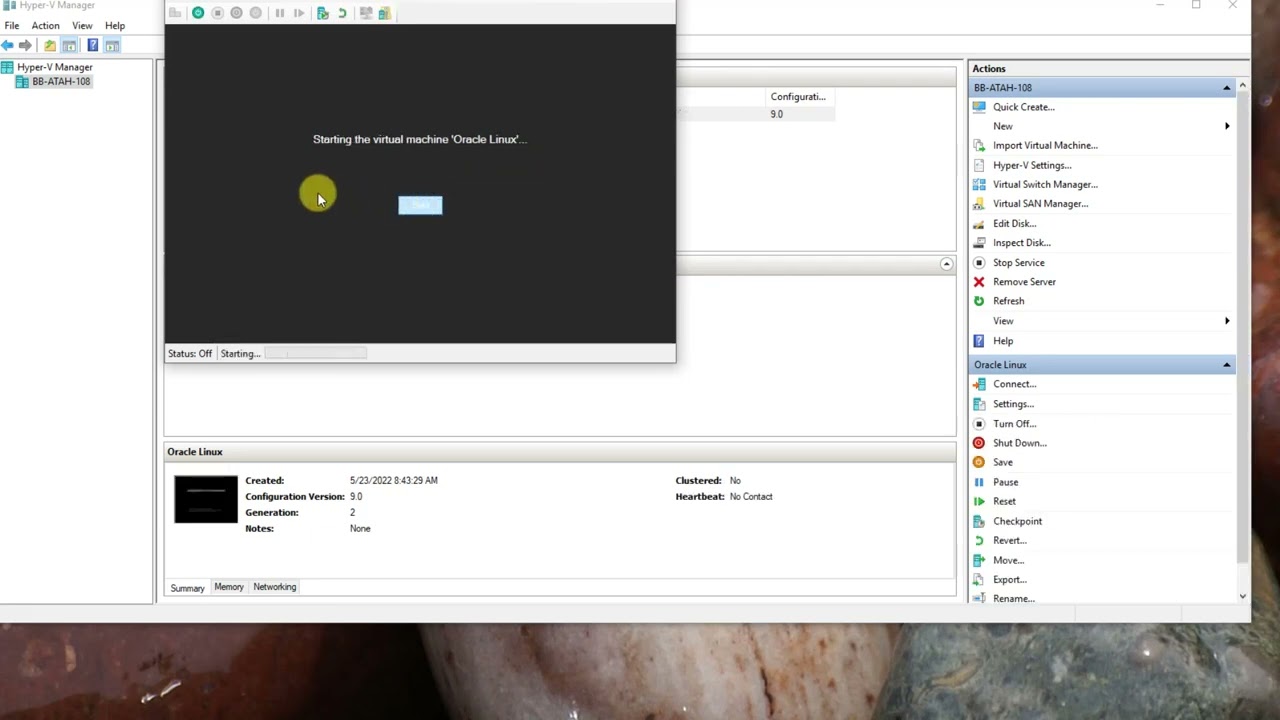
Task: Open Virtual Switch Manager
Action: [1045, 185]
